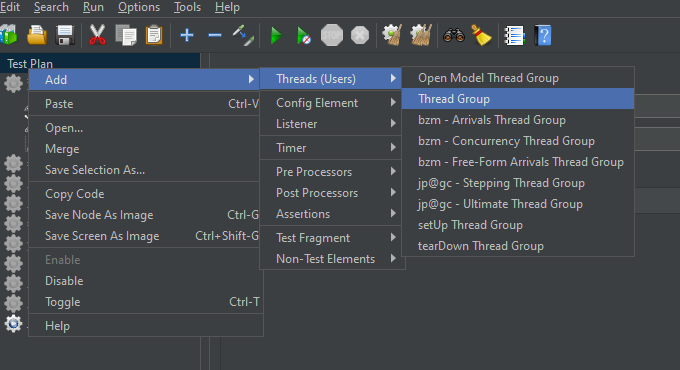Add Open Model Thread Group
Screen dimensions: 680x370
[x=518, y=78]
